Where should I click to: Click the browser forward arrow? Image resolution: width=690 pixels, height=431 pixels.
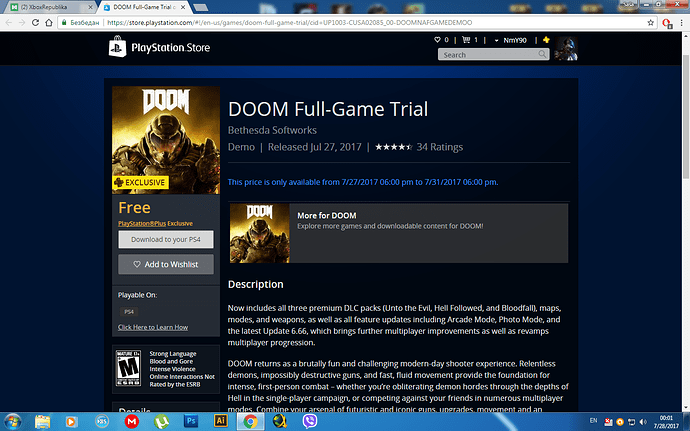[x=22, y=22]
